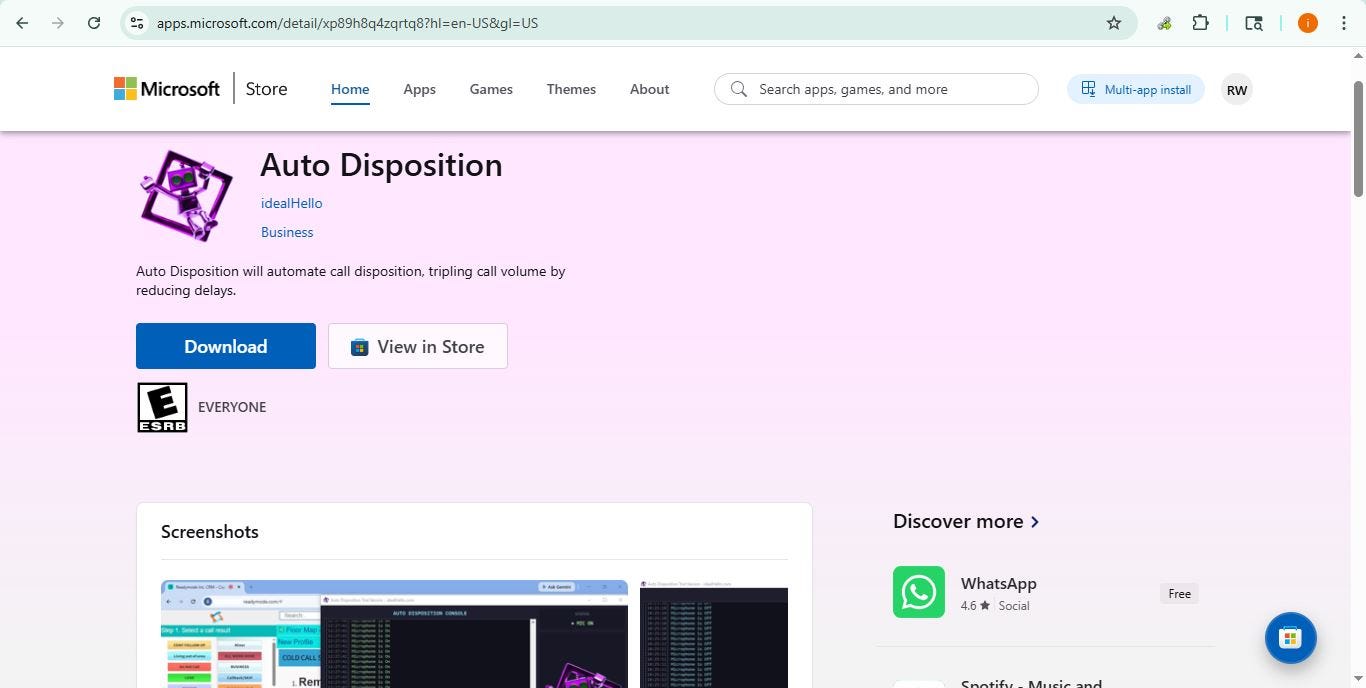Screen dimensions: 1366x688
Task: Open the Themes tab
Action: pyautogui.click(x=571, y=89)
